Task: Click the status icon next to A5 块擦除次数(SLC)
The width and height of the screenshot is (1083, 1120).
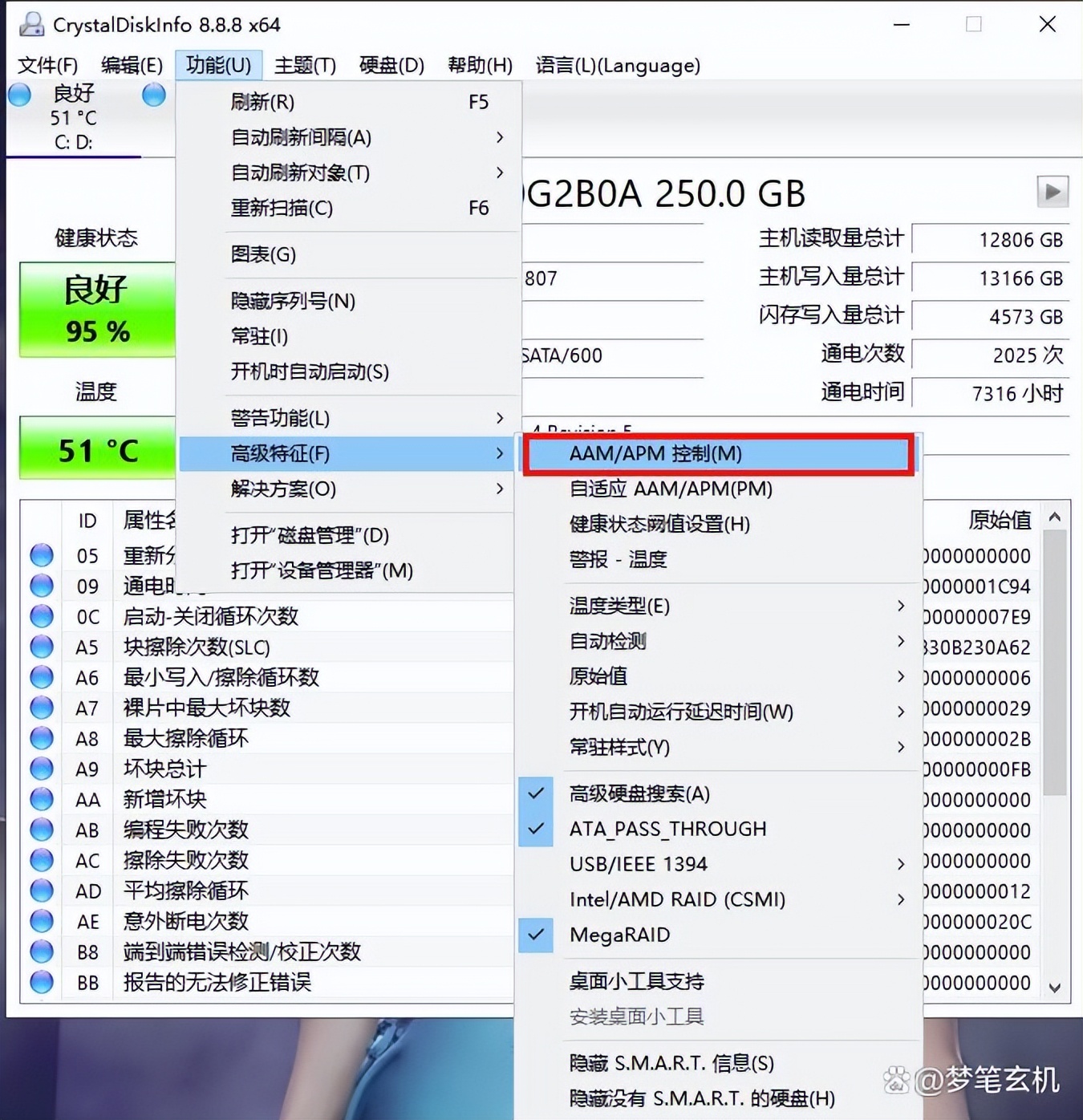Action: tap(41, 647)
